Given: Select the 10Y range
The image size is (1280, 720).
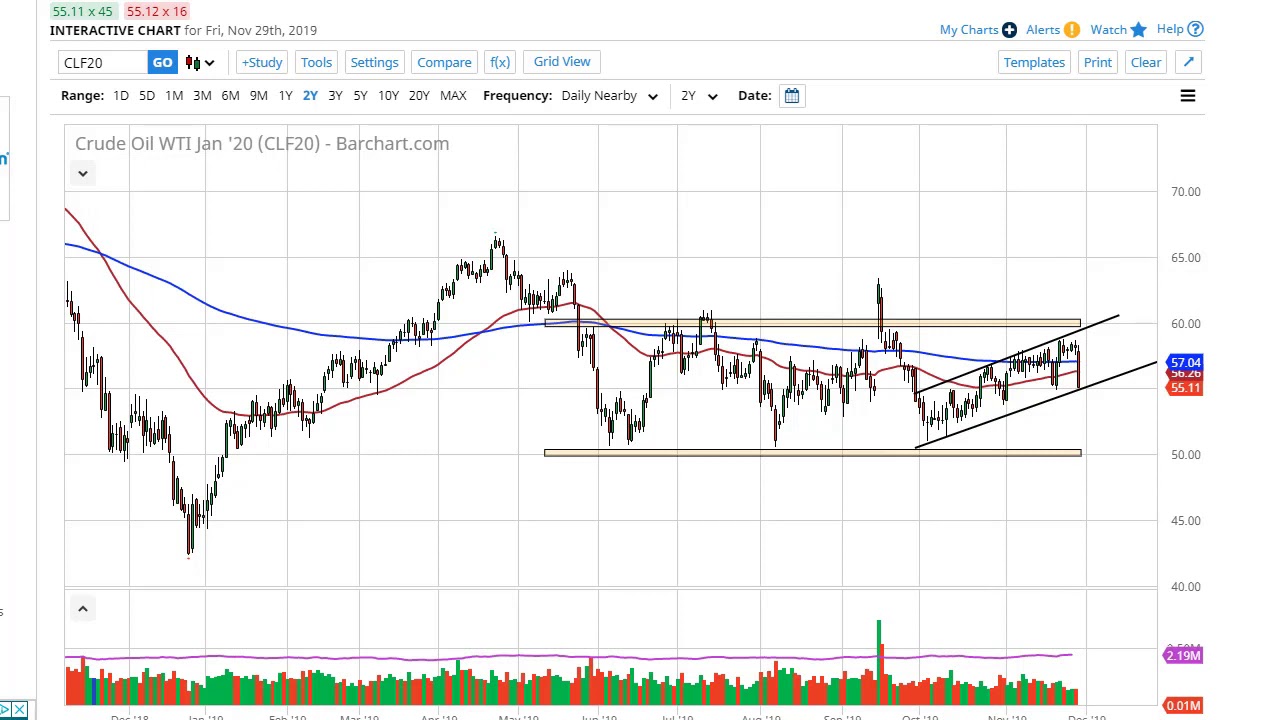Looking at the screenshot, I should [x=388, y=96].
